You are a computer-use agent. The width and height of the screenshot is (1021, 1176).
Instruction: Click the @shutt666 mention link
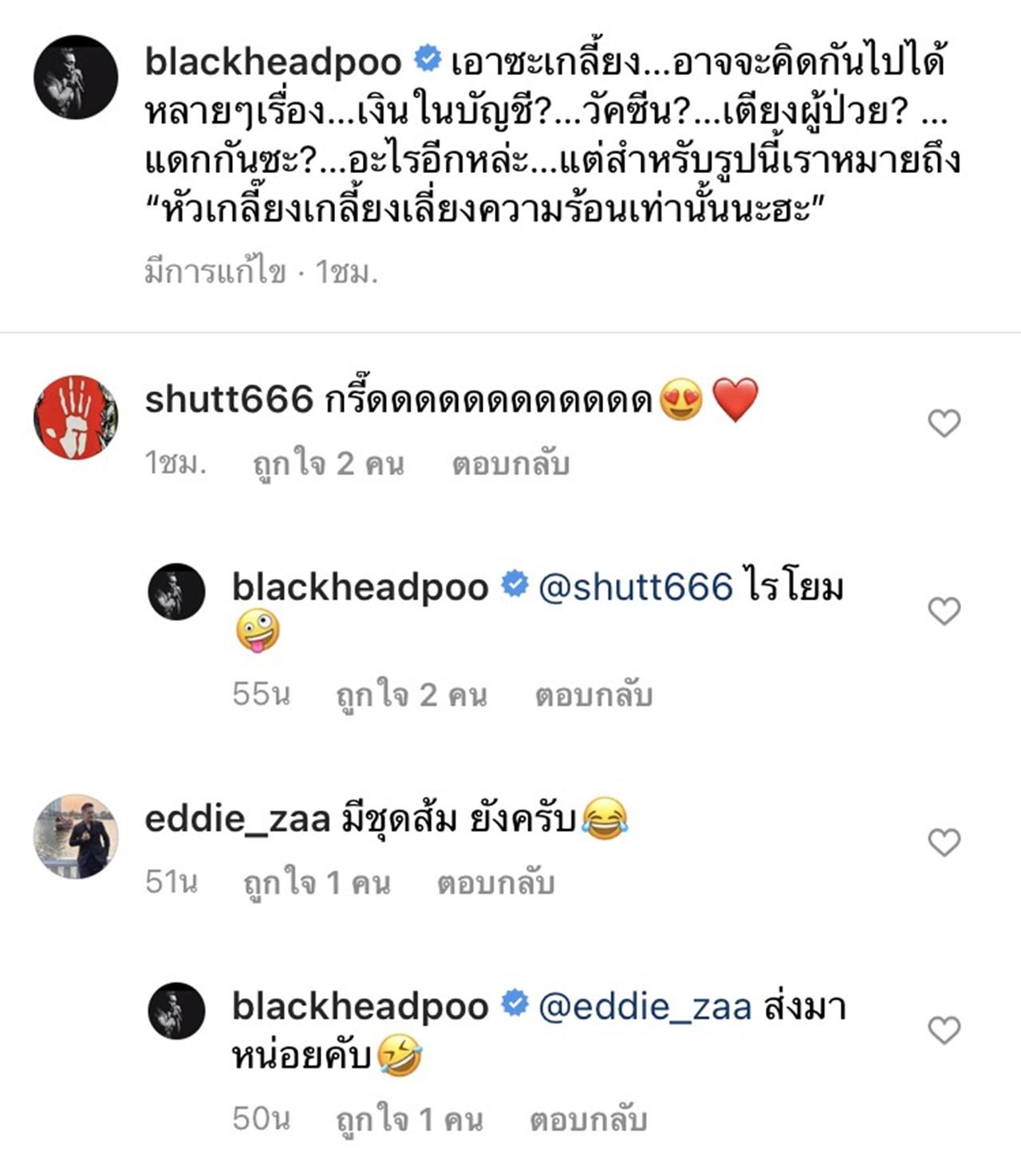pyautogui.click(x=636, y=588)
